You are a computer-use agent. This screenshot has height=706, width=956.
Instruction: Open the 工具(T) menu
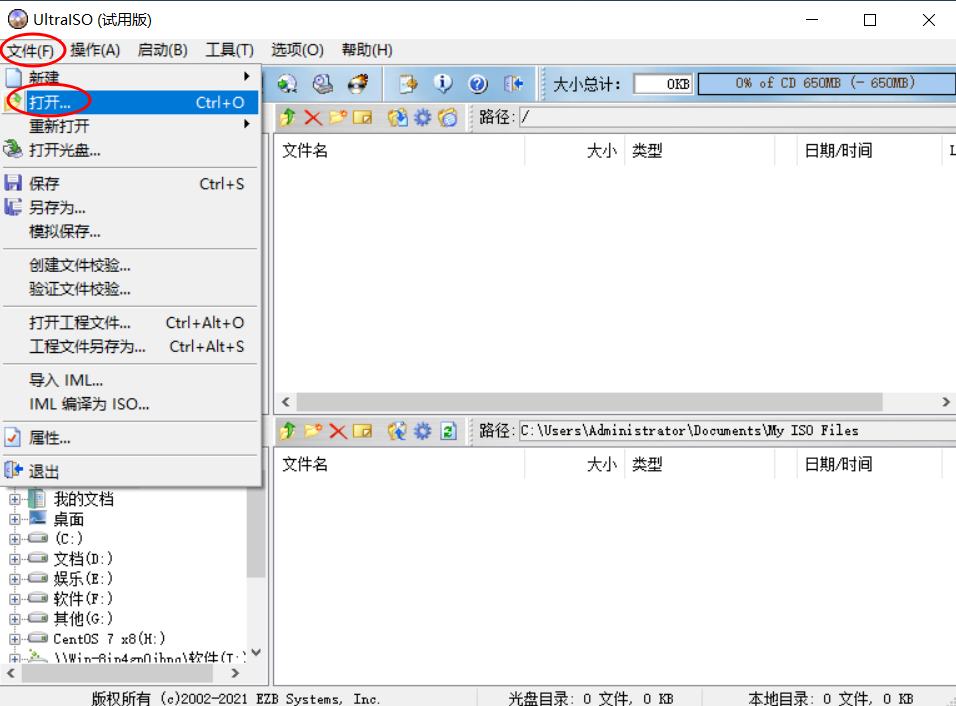point(229,50)
